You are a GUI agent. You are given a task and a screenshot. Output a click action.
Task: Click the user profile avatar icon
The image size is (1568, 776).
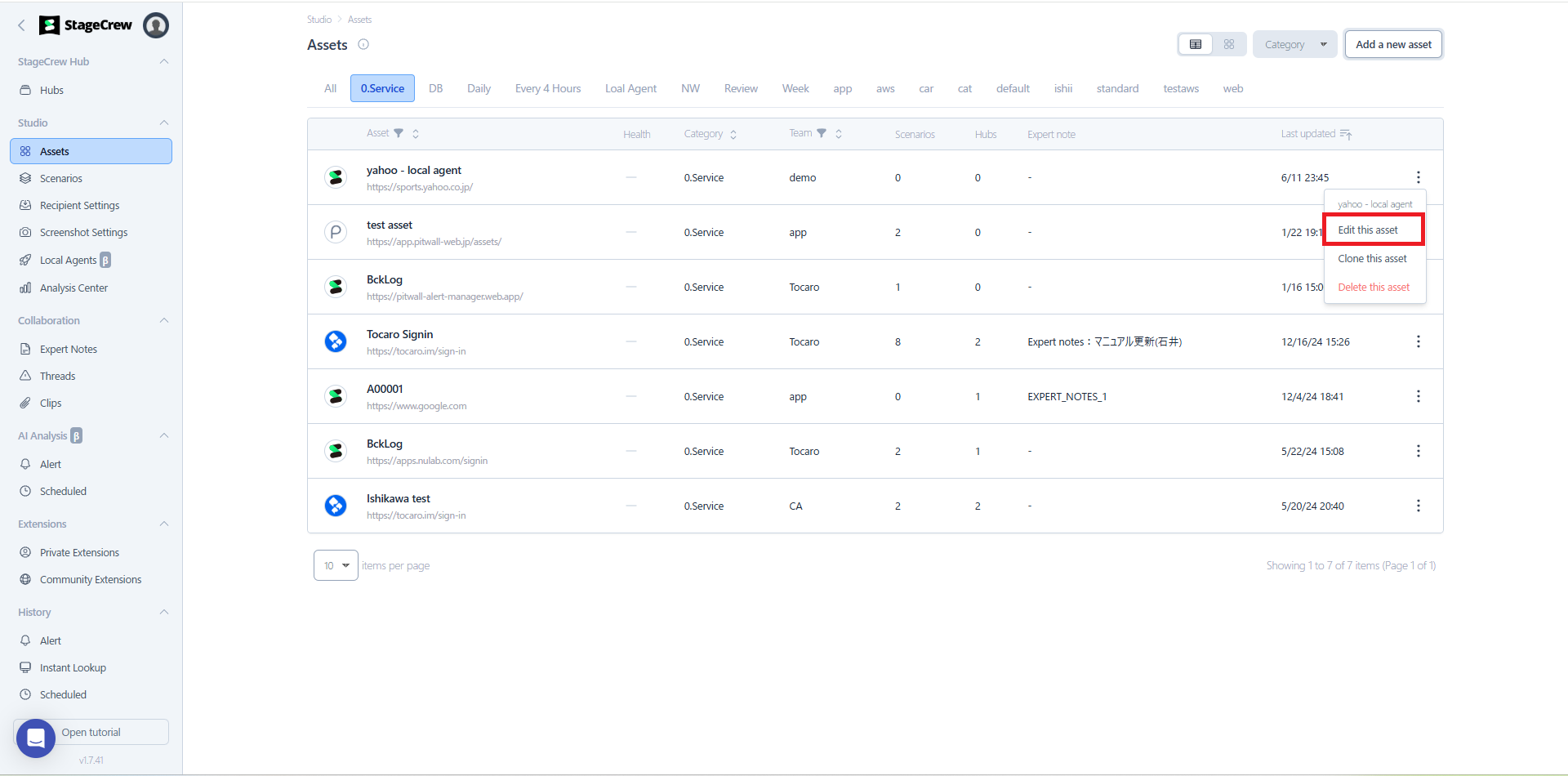click(156, 25)
